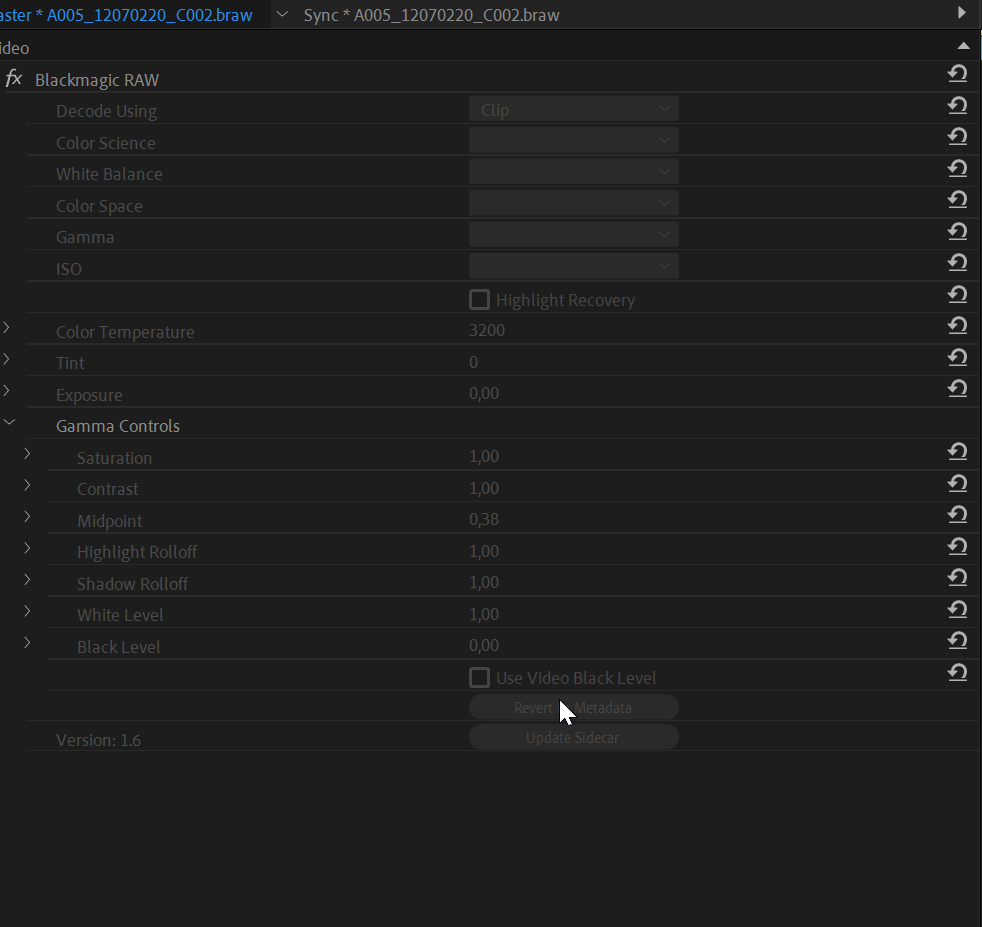The height and width of the screenshot is (927, 982).
Task: Reset the Color Temperature value
Action: point(958,326)
